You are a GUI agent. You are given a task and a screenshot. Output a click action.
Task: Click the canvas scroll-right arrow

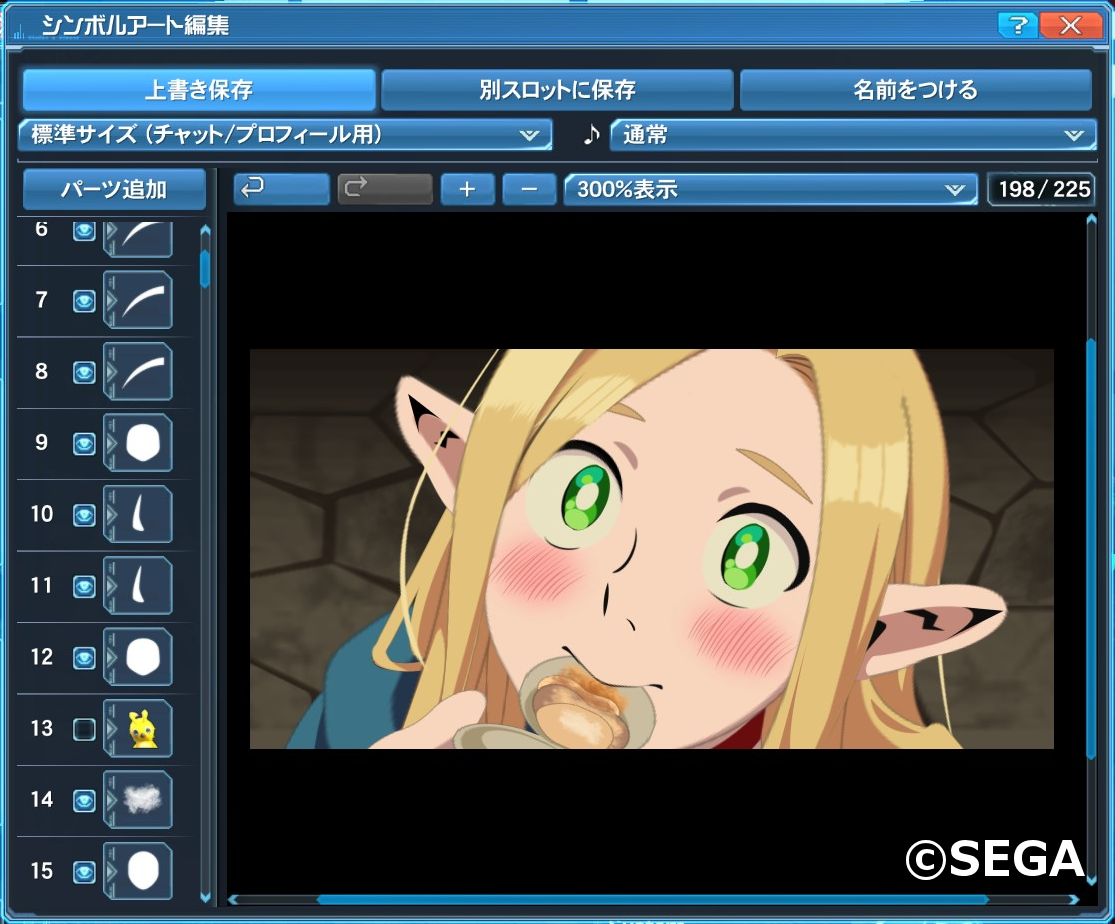pos(1074,900)
